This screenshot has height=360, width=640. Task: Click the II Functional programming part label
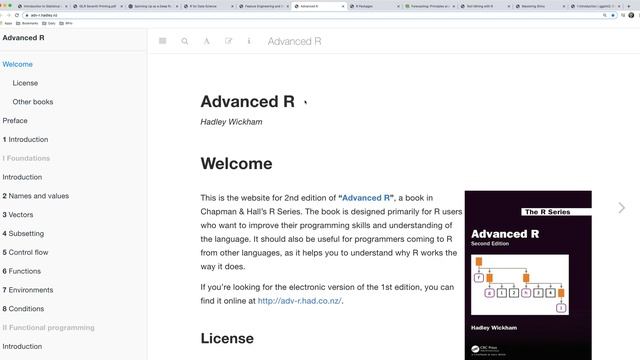click(x=48, y=327)
